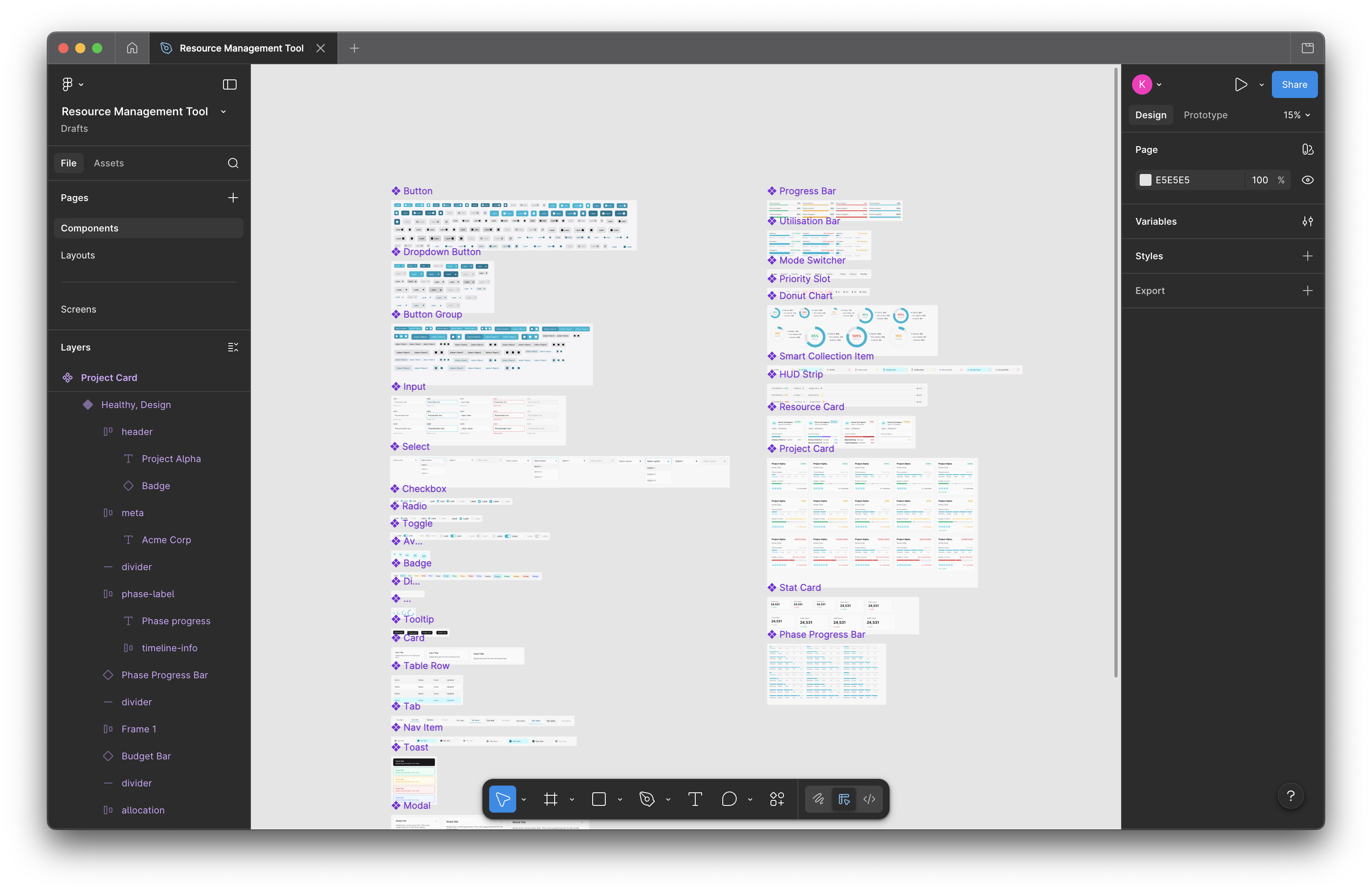Click the E5E5E5 page color swatch
The height and width of the screenshot is (892, 1372).
(x=1145, y=180)
